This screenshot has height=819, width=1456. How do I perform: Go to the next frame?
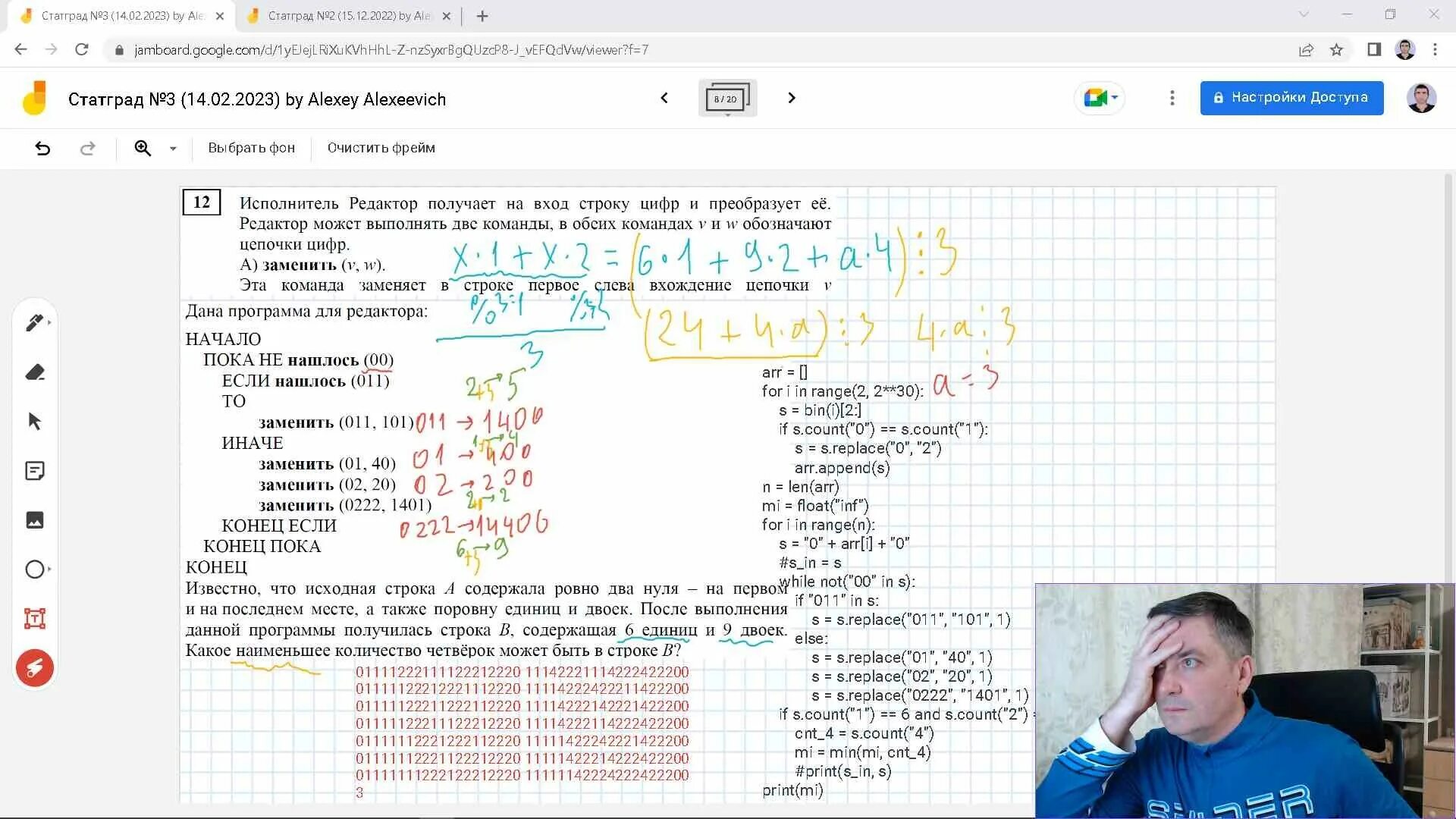point(792,98)
